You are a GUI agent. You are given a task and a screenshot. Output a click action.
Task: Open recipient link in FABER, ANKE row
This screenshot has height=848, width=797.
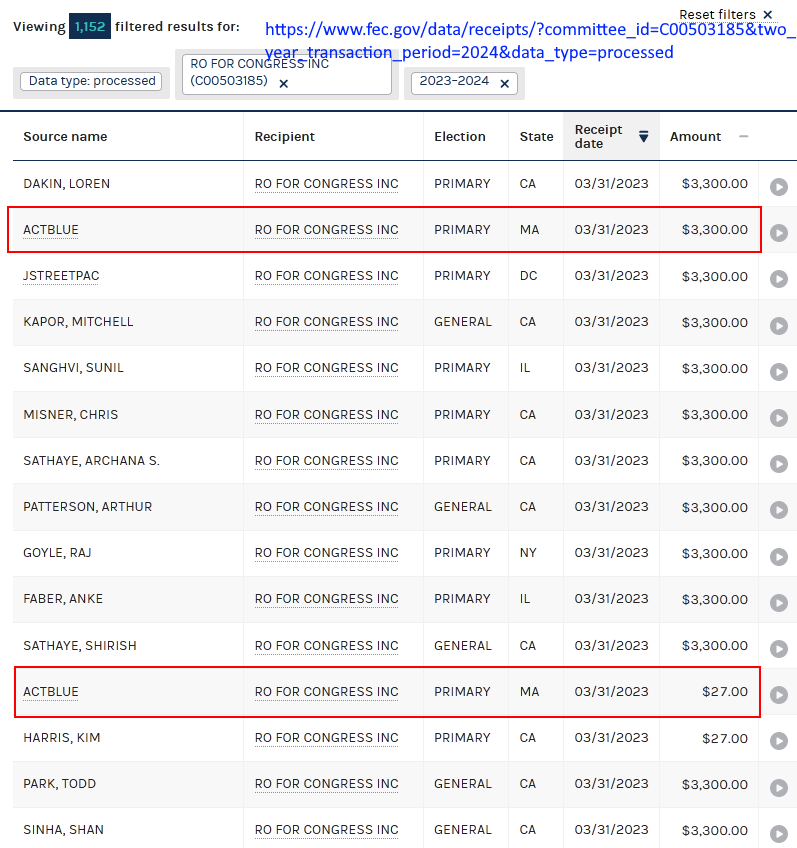327,599
